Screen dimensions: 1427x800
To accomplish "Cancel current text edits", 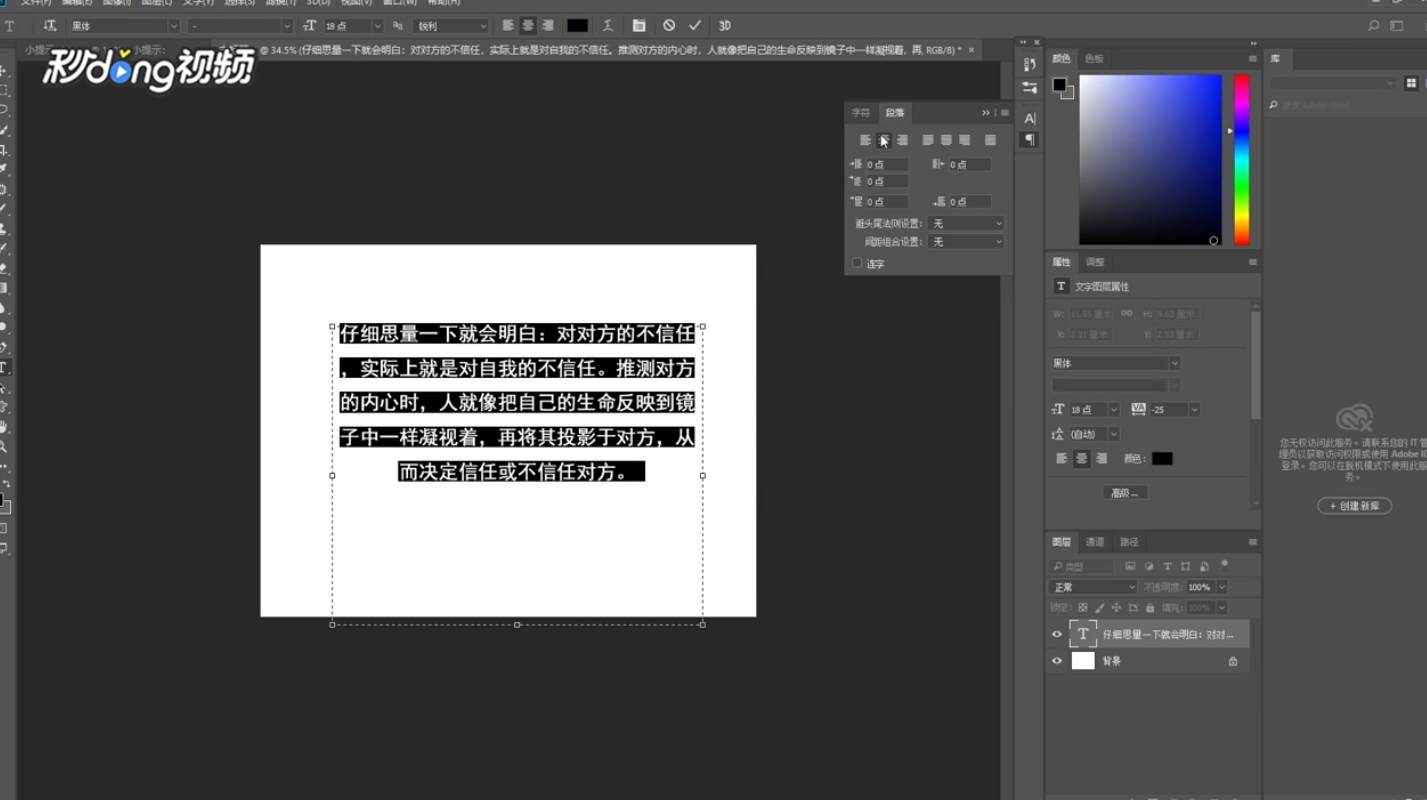I will (669, 26).
